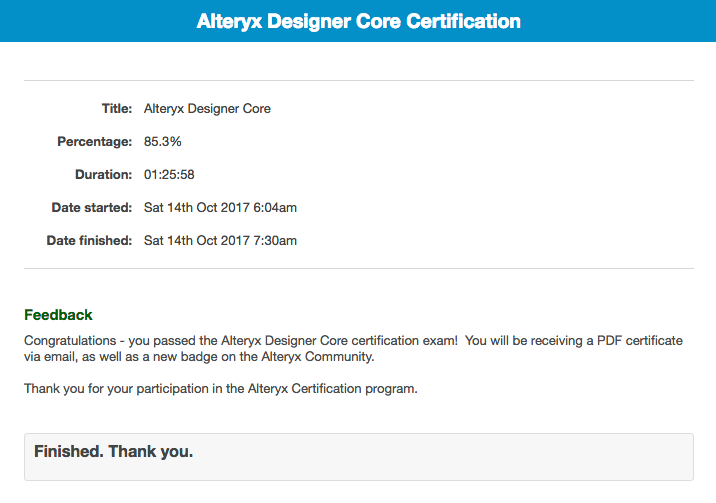Click the "Percentage:" field label

coord(94,142)
